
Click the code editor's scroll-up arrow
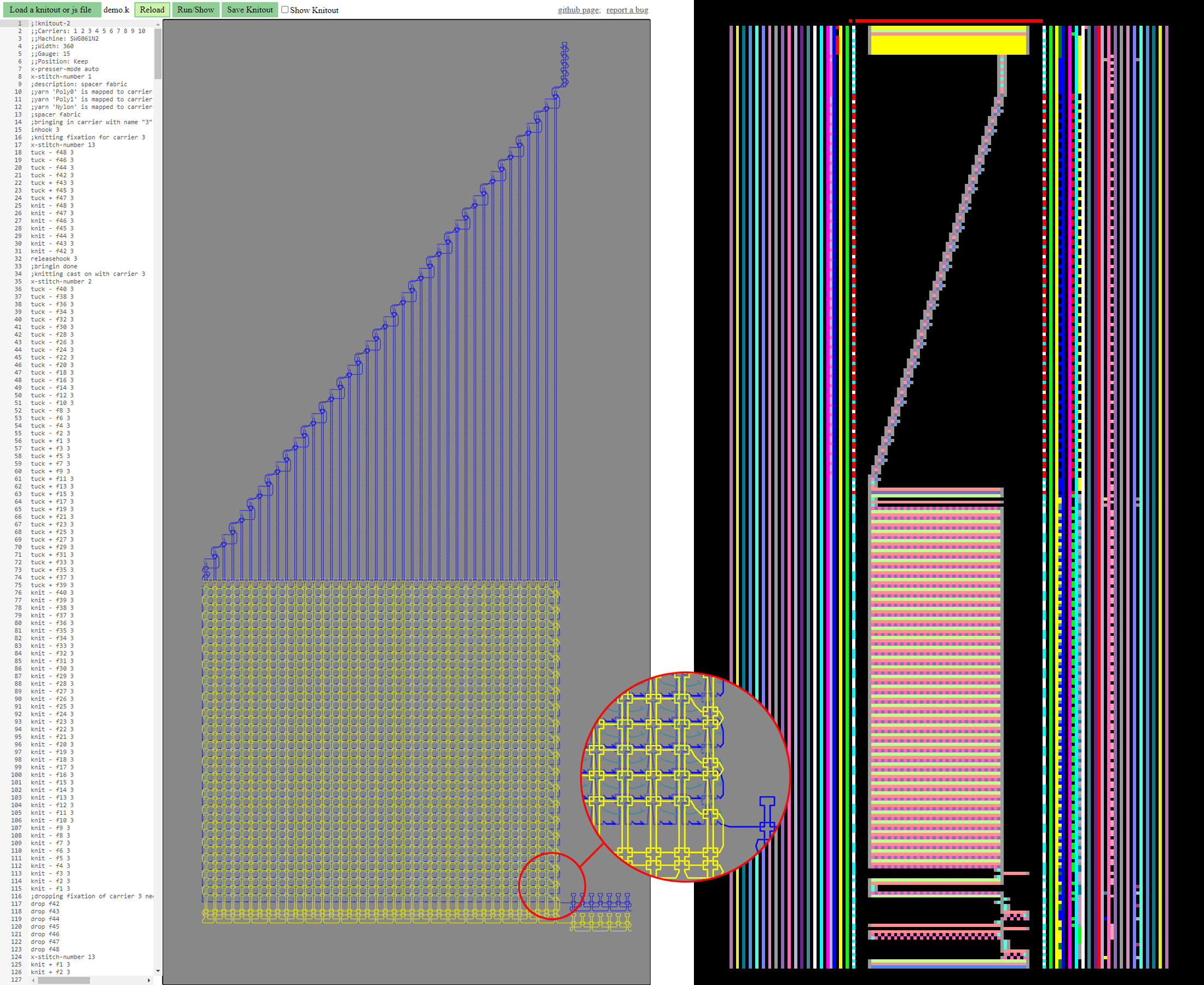coord(158,24)
